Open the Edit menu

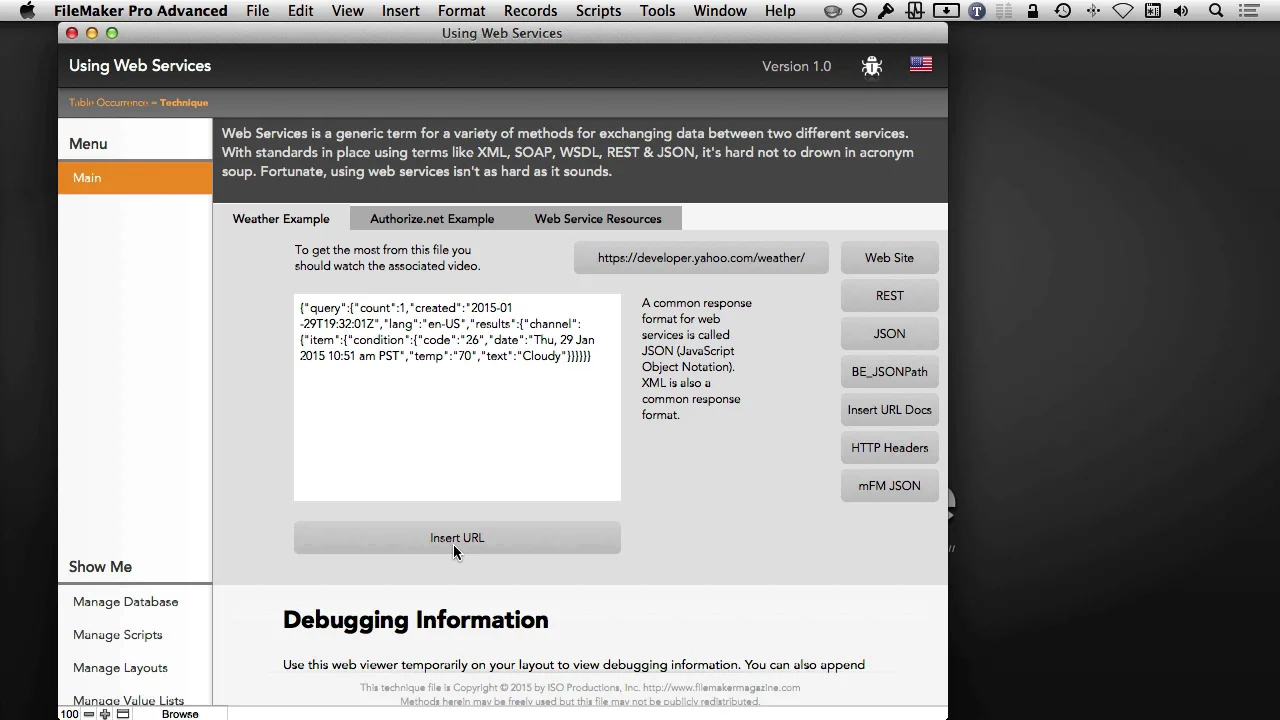(300, 11)
